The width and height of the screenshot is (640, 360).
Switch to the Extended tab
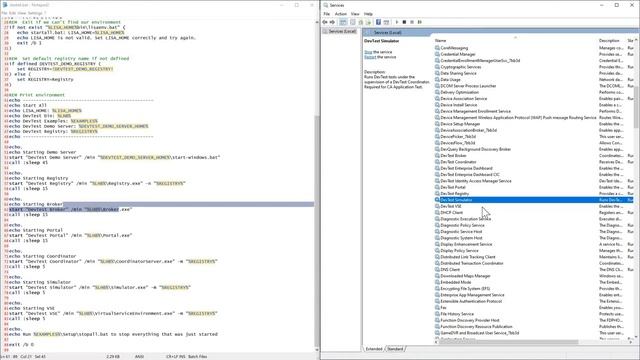click(374, 349)
